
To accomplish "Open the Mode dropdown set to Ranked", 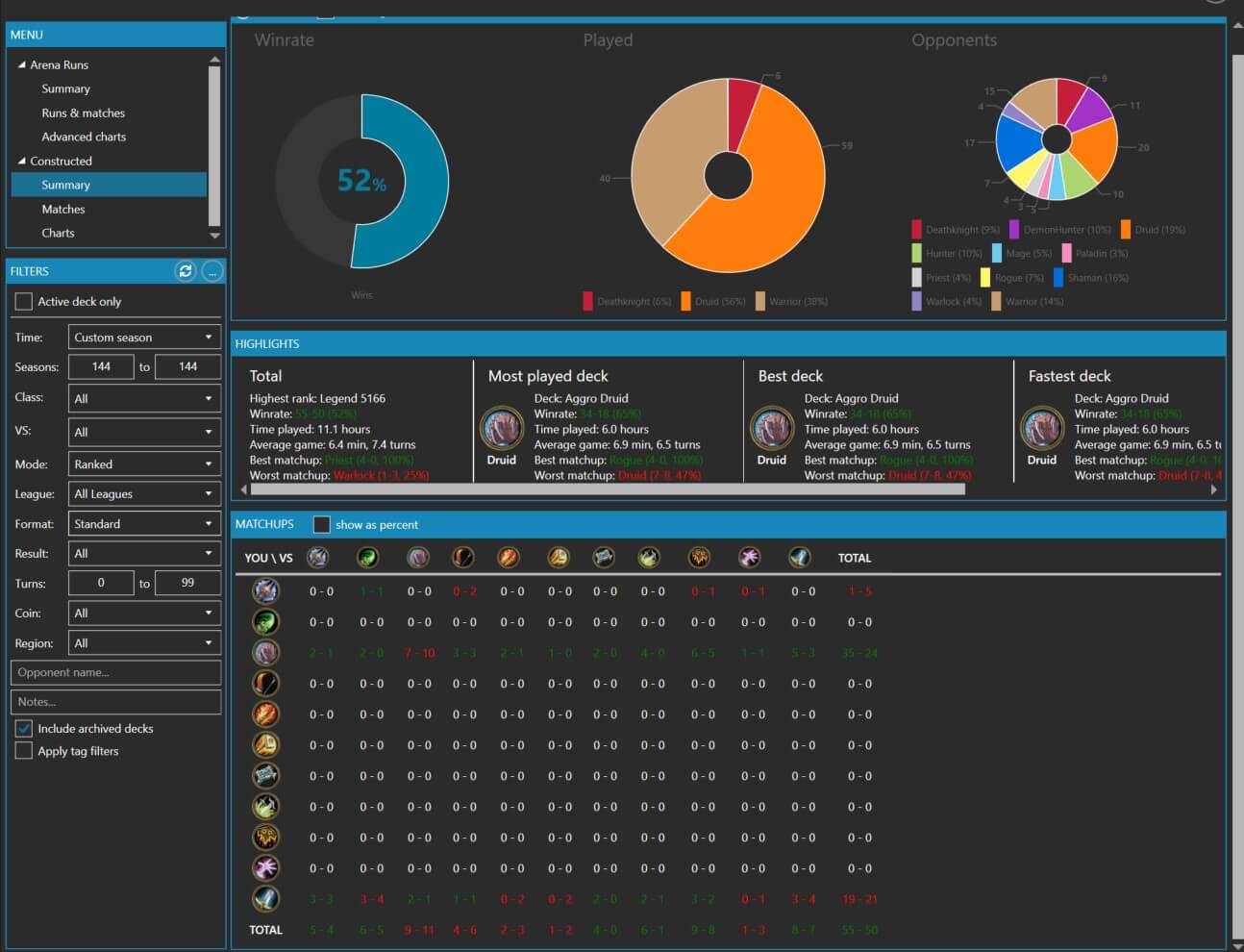I will 144,464.
